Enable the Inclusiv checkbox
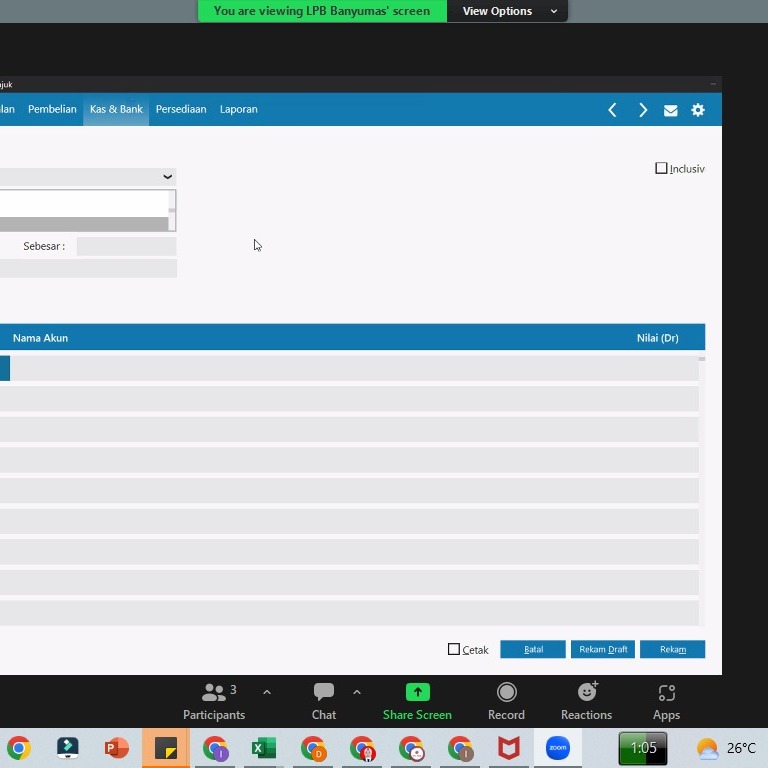The height and width of the screenshot is (768, 768). (661, 169)
